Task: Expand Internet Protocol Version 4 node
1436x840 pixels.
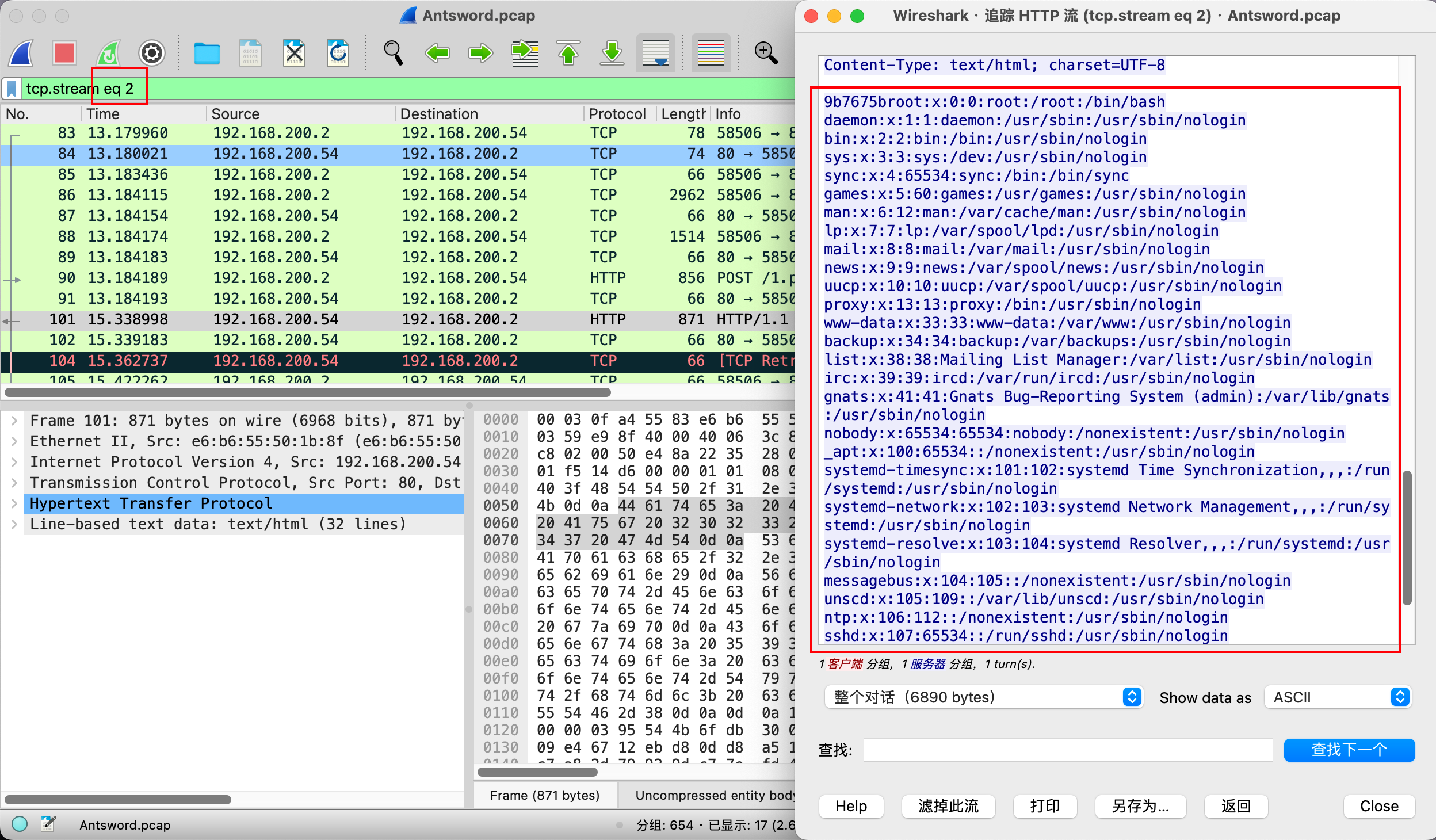Action: (14, 462)
